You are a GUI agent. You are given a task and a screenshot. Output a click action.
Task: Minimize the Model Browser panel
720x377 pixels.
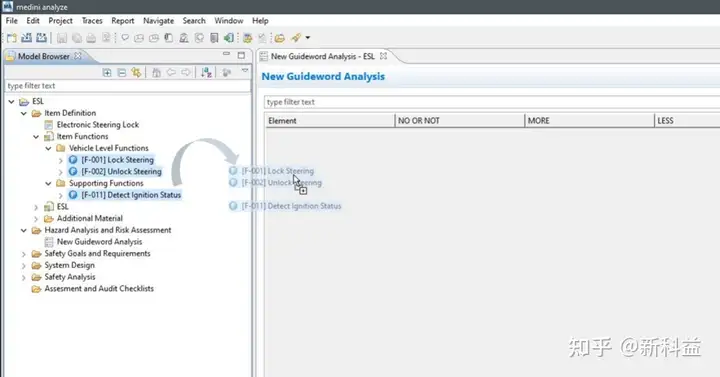pyautogui.click(x=226, y=54)
